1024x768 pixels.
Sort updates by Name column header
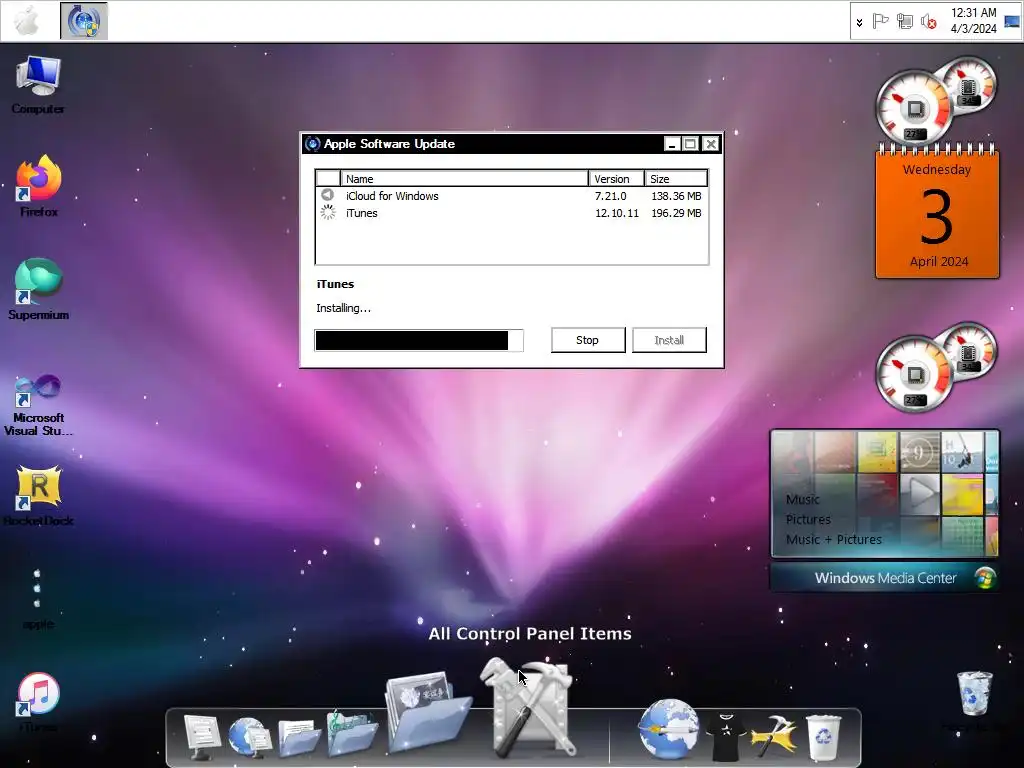tap(464, 178)
